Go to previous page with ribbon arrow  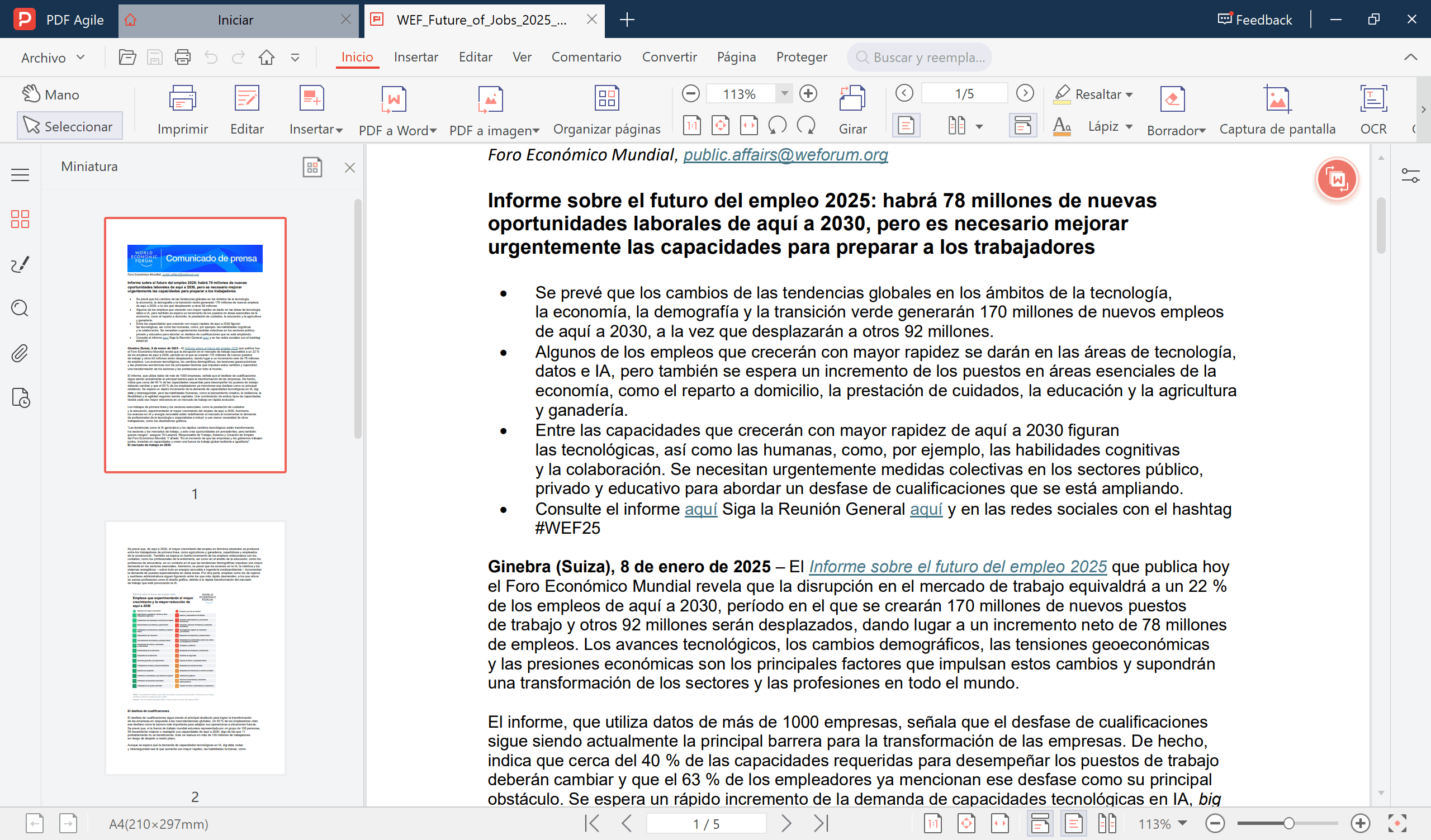[x=904, y=93]
